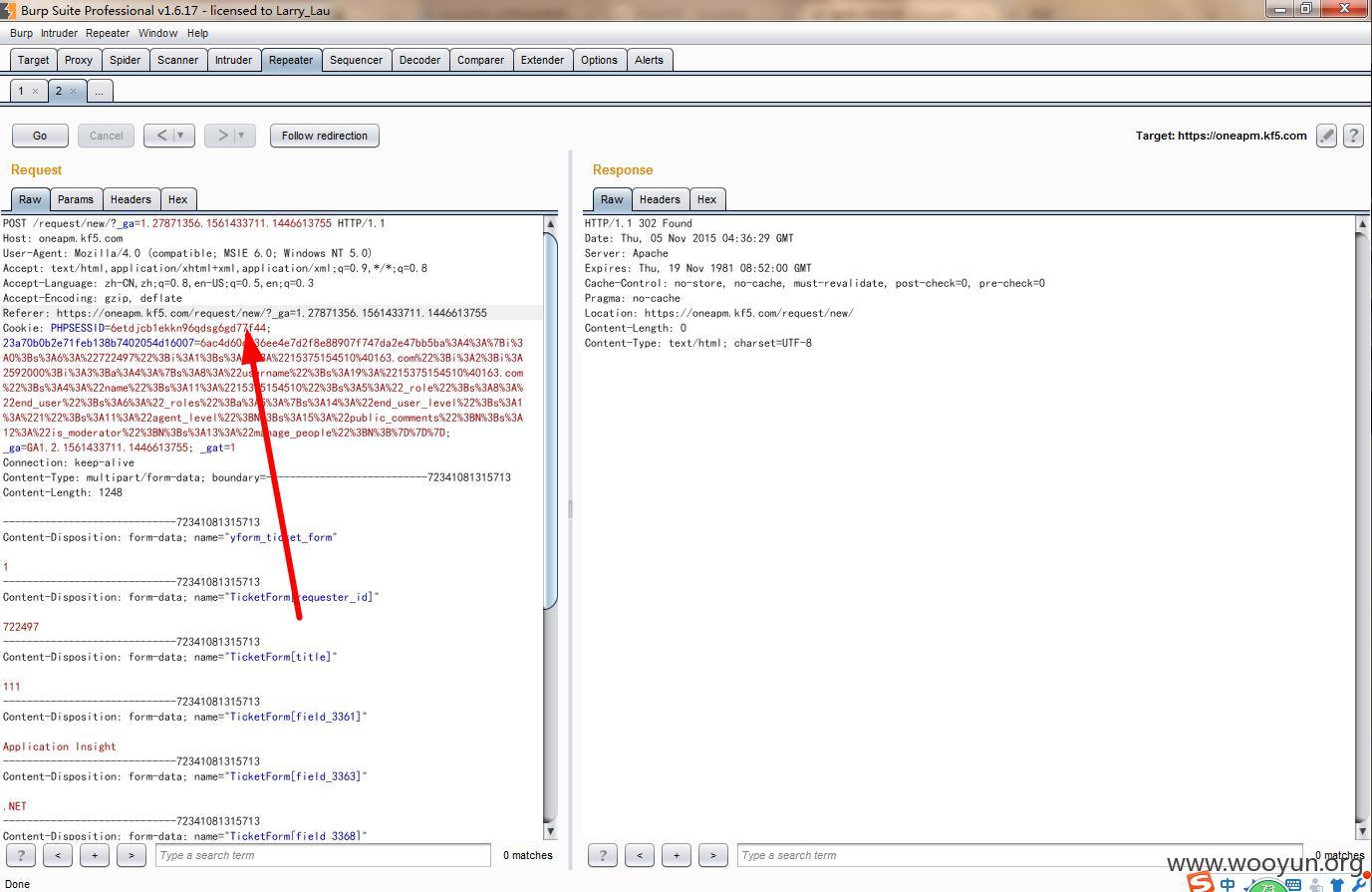Click the request search next '>' button

pyautogui.click(x=132, y=855)
